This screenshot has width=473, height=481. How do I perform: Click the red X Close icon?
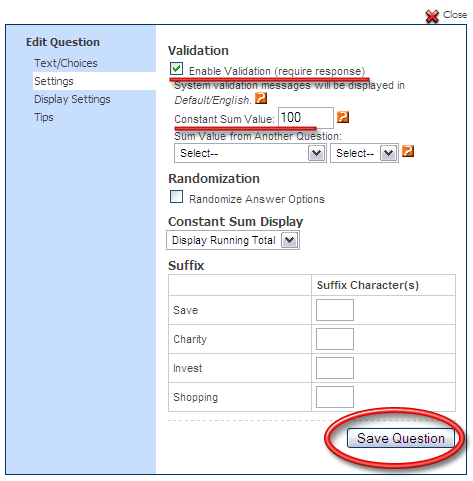pos(432,16)
